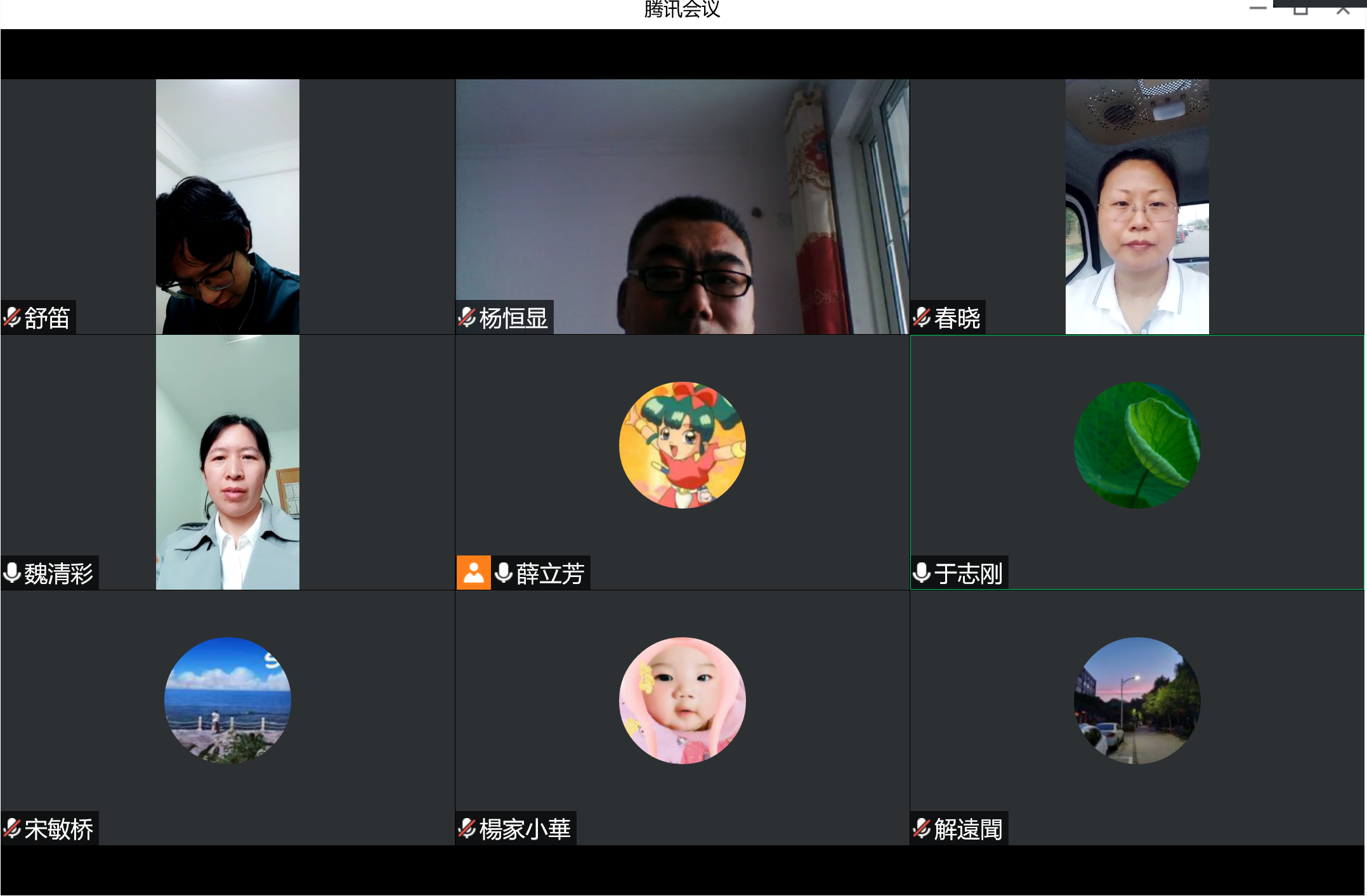The height and width of the screenshot is (896, 1367).
Task: Click 舒笛's name label
Action: pos(47,318)
